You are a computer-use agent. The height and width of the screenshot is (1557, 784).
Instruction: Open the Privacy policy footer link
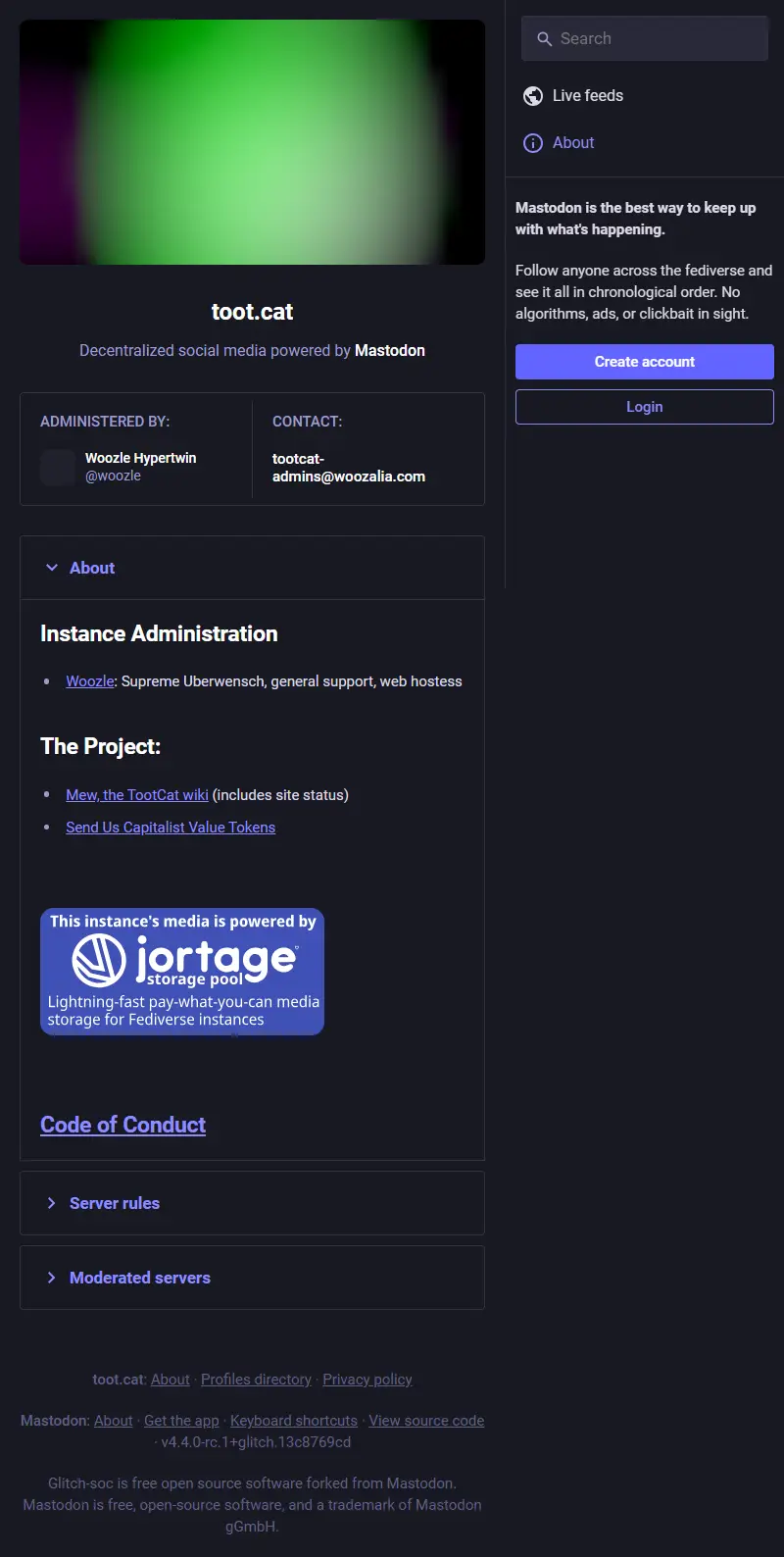tap(367, 1380)
